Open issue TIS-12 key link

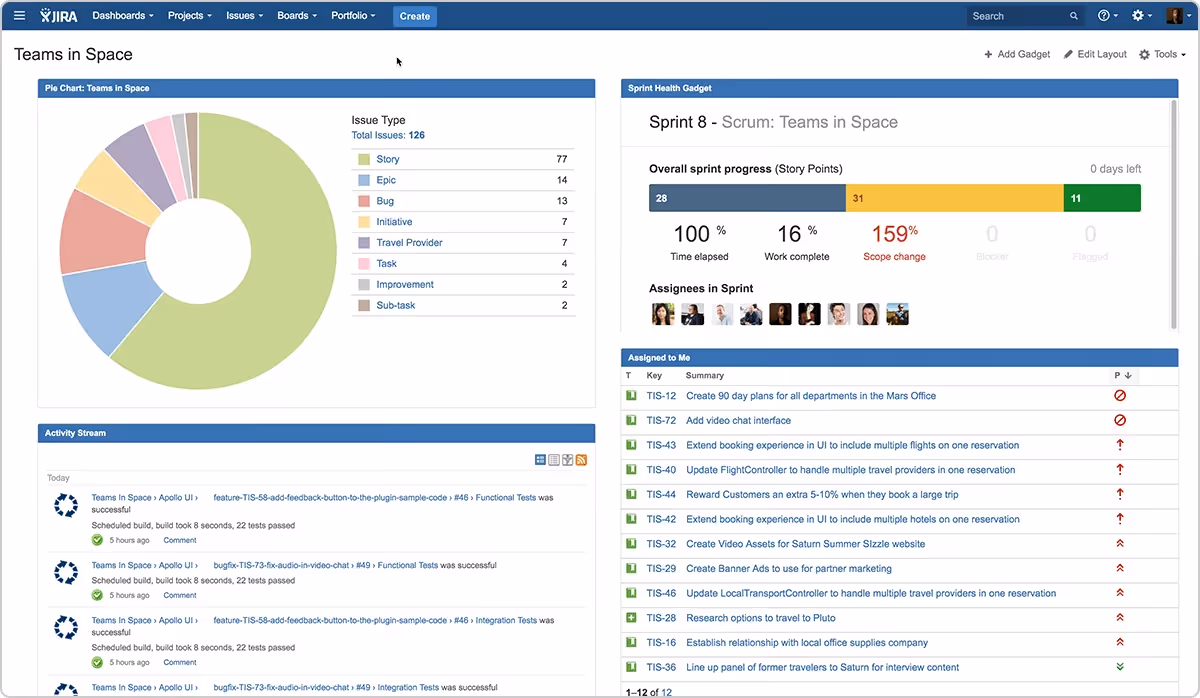pos(661,396)
